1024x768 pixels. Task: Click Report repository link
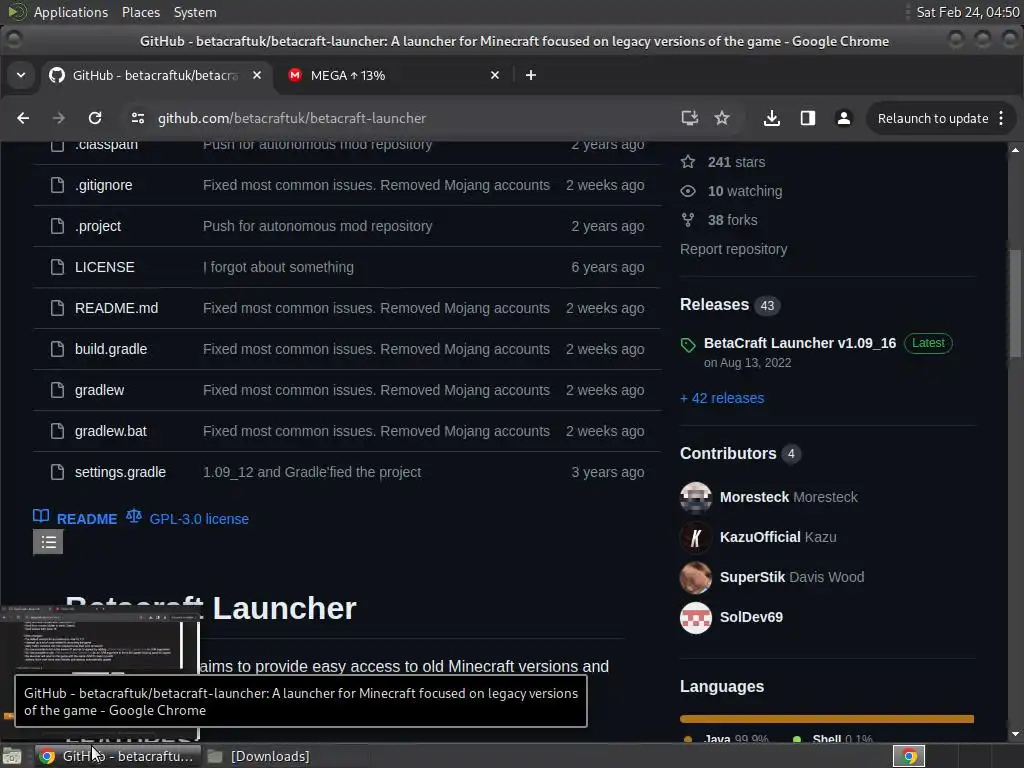pyautogui.click(x=733, y=249)
